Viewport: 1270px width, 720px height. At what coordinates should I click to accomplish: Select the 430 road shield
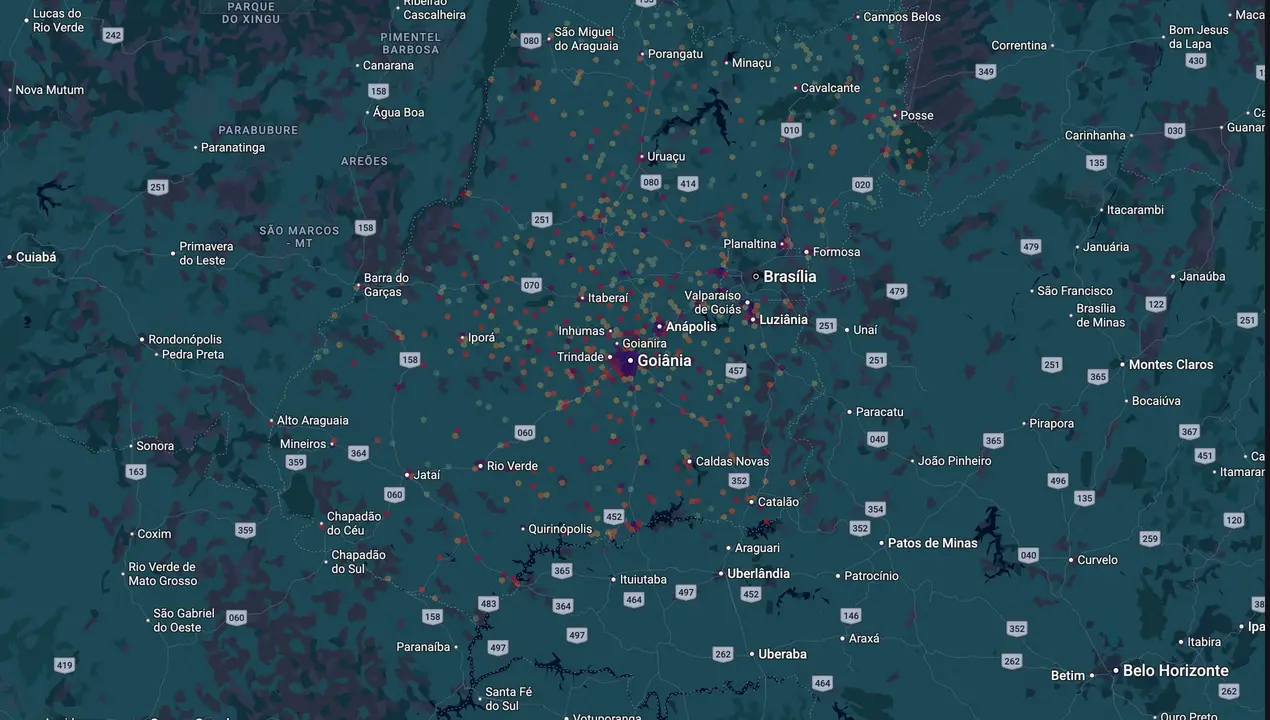1196,61
